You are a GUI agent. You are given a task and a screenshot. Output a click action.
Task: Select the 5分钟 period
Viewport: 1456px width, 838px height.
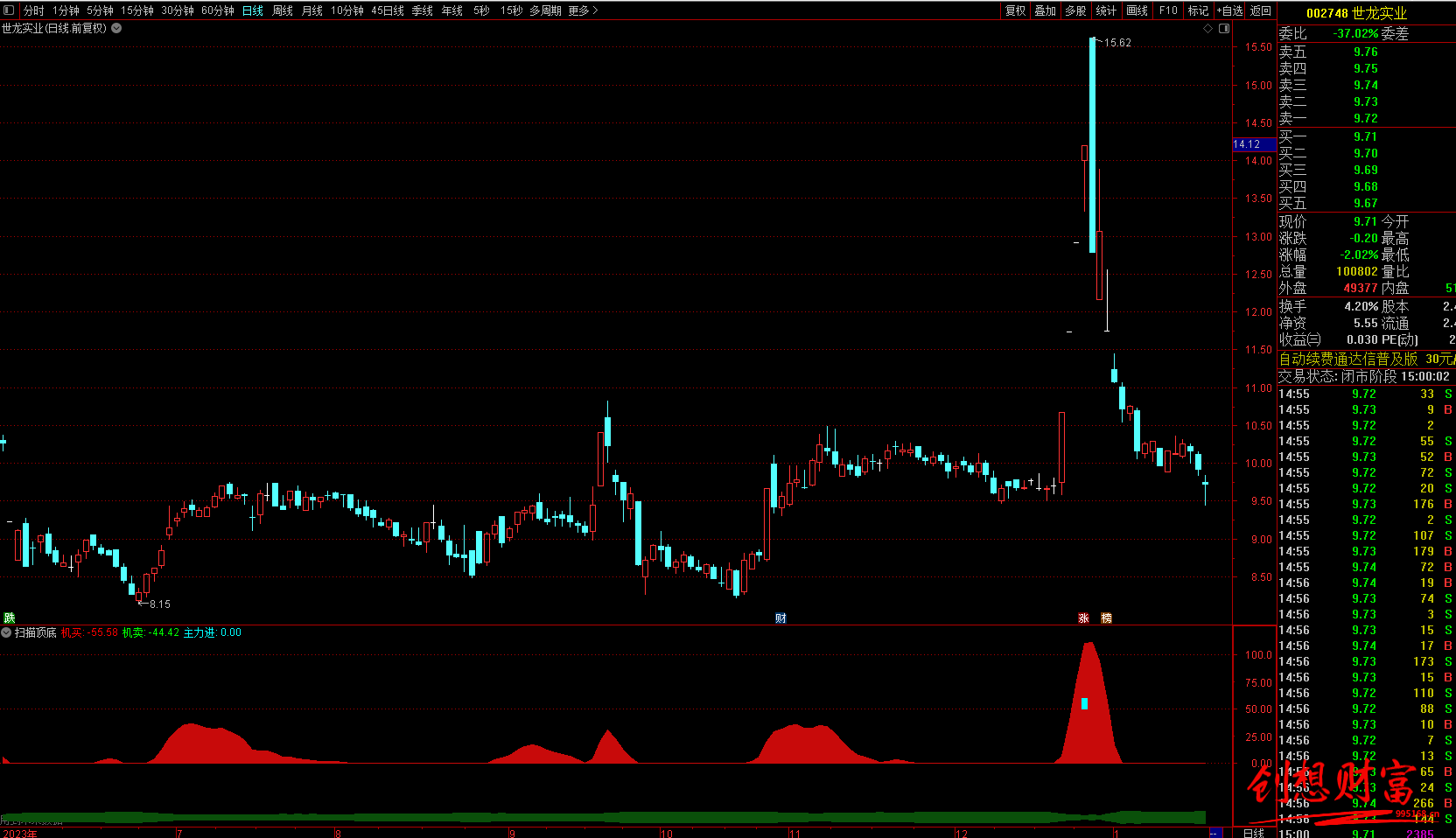point(100,10)
